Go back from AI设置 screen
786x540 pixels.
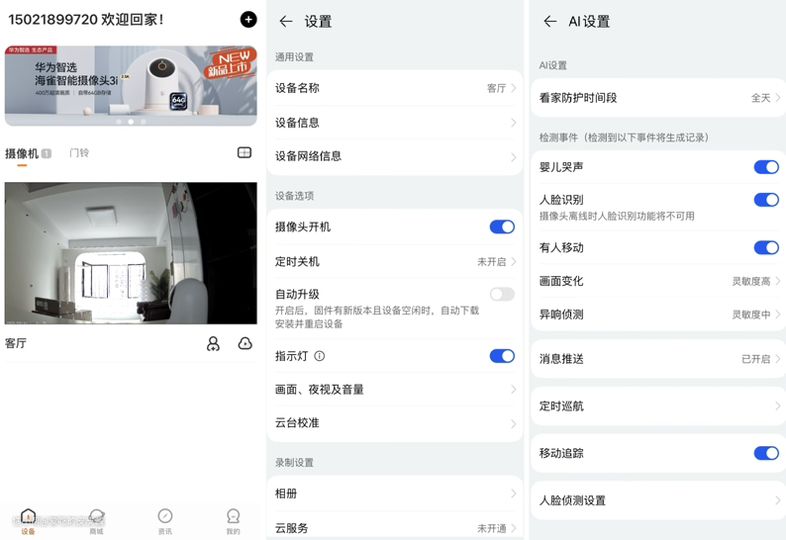point(550,21)
